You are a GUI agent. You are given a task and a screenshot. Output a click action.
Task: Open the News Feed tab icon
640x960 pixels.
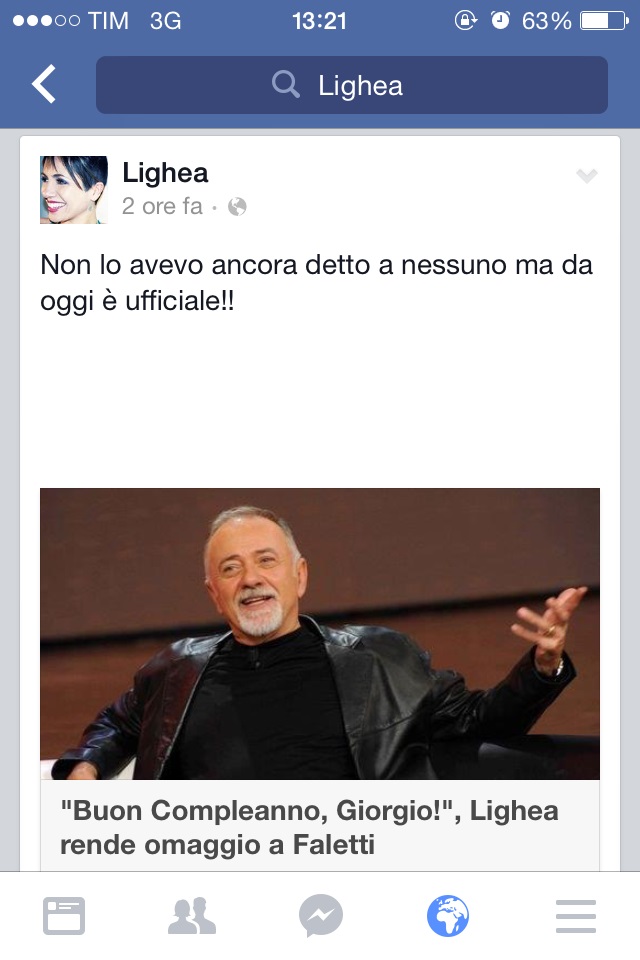click(x=64, y=916)
